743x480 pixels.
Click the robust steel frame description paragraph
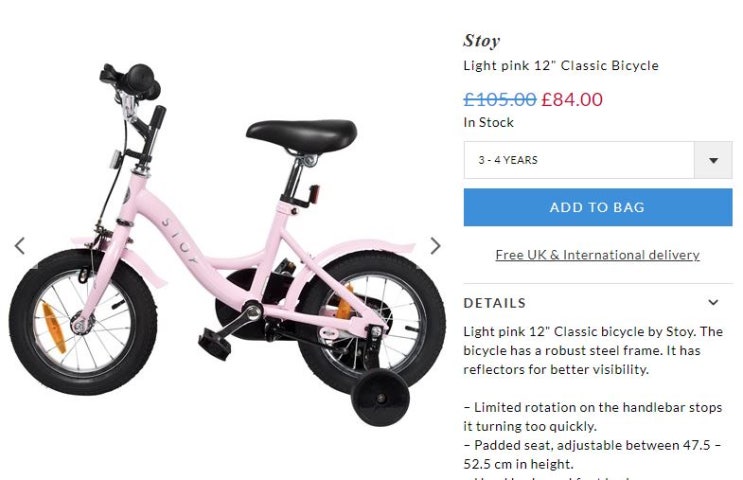point(592,350)
